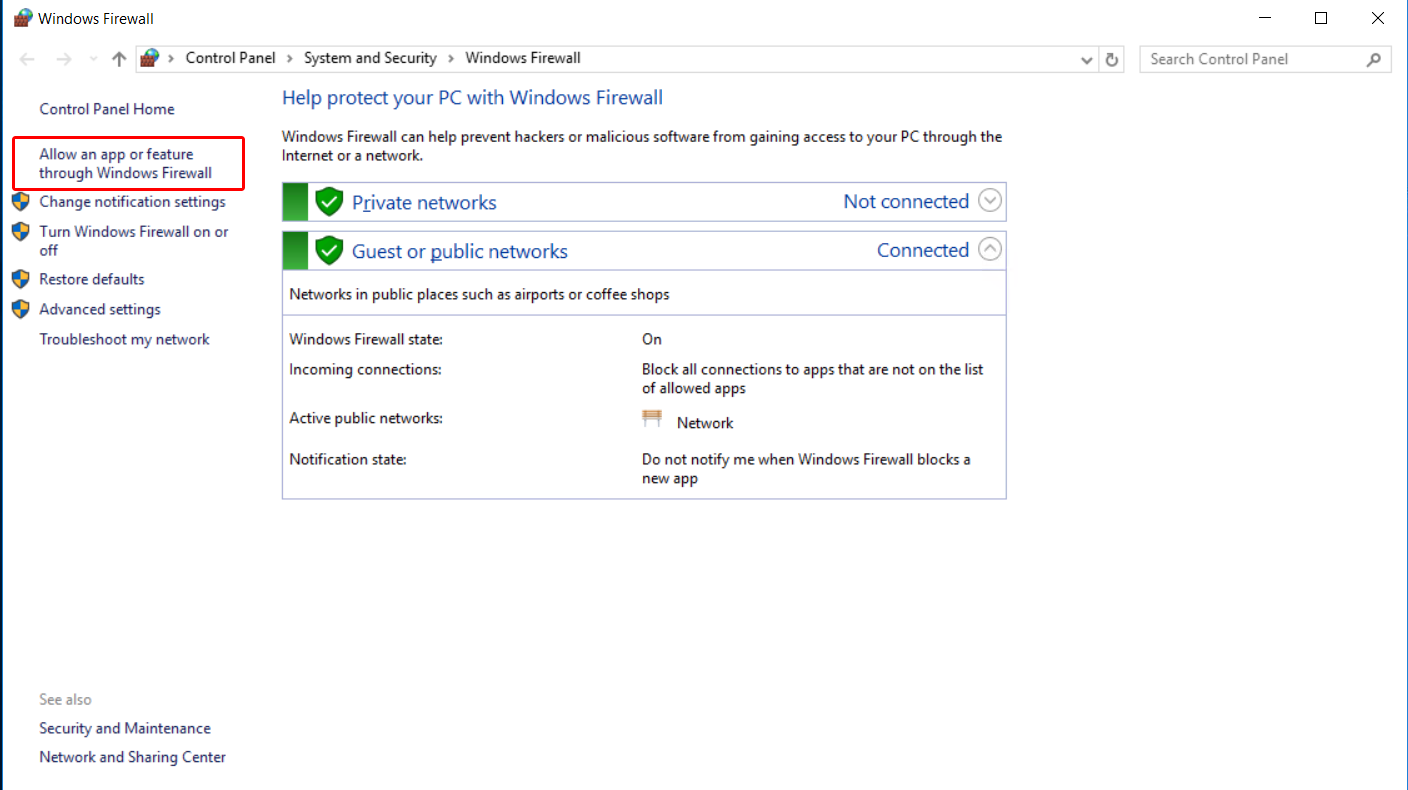Open the recent locations dropdown arrow
This screenshot has width=1408, height=790.
pyautogui.click(x=93, y=59)
